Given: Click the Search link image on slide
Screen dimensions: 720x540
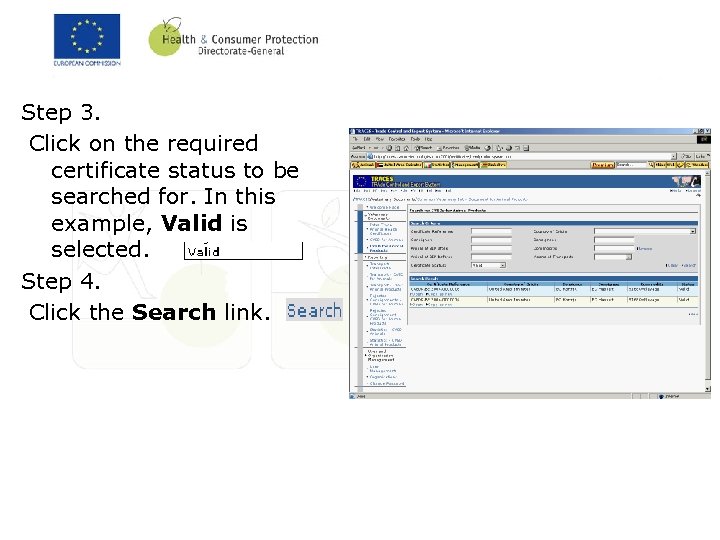Looking at the screenshot, I should [314, 310].
